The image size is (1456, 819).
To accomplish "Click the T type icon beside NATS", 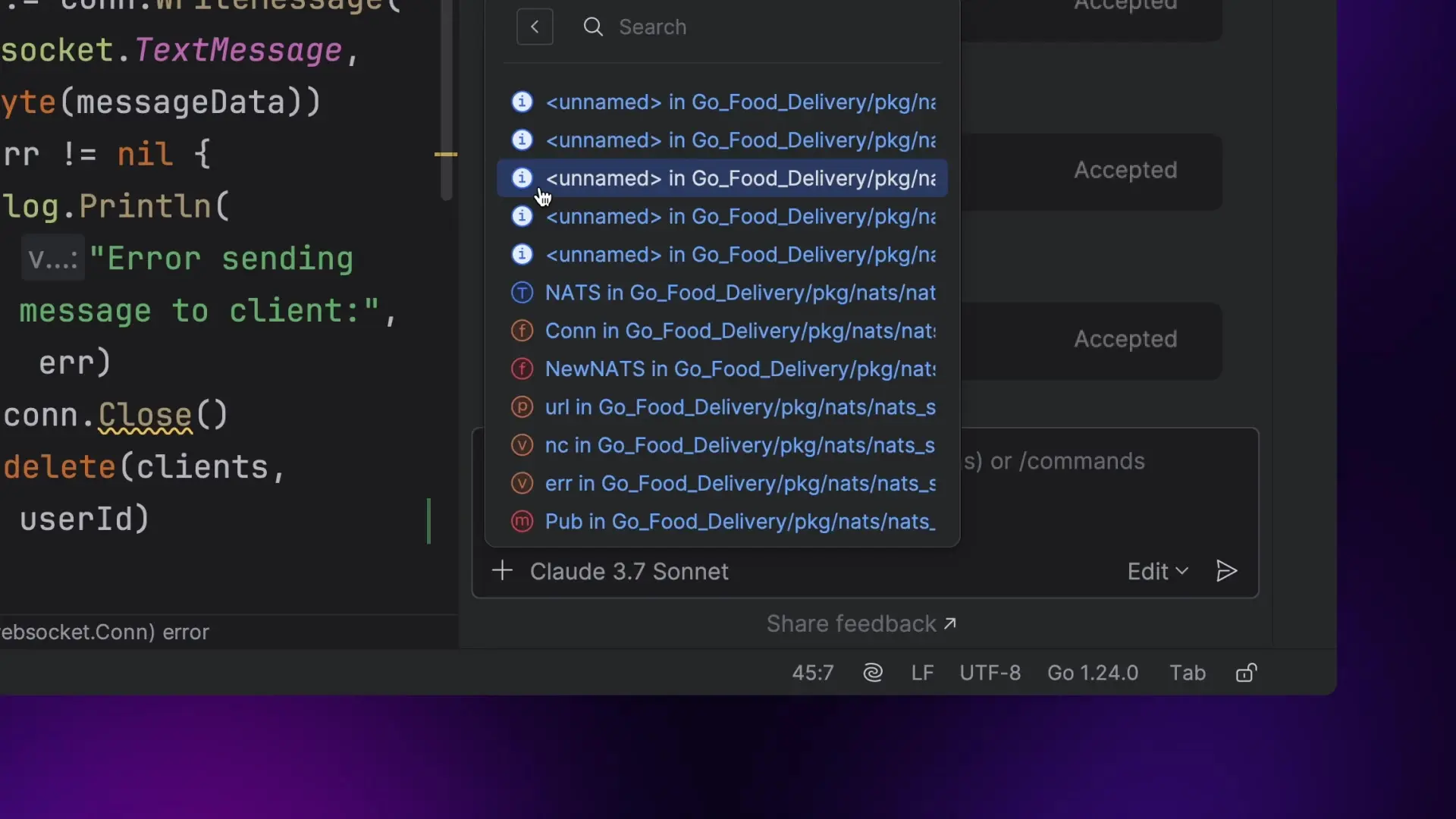I will 522,293.
